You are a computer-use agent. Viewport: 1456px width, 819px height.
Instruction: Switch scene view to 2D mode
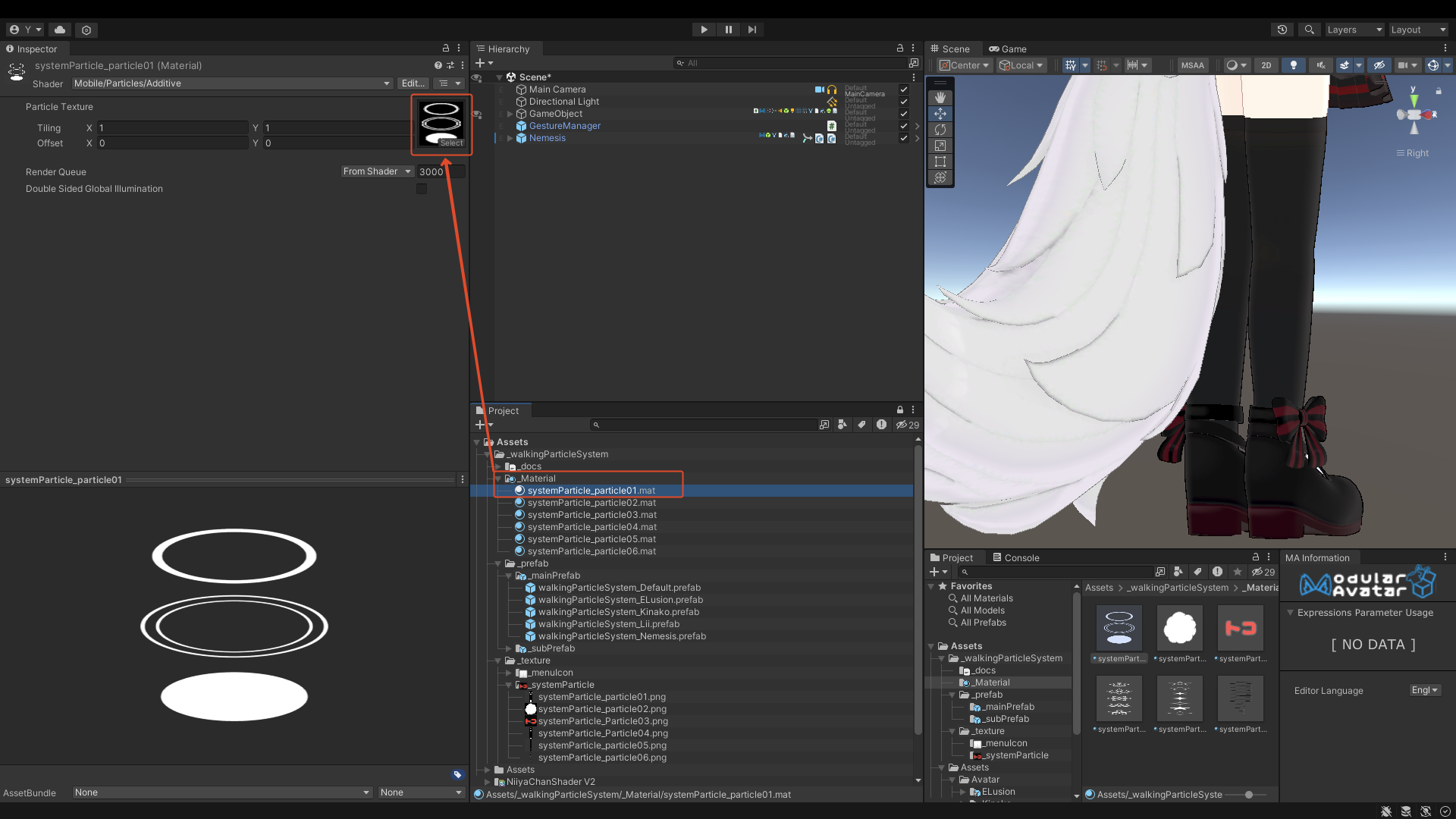click(x=1266, y=65)
